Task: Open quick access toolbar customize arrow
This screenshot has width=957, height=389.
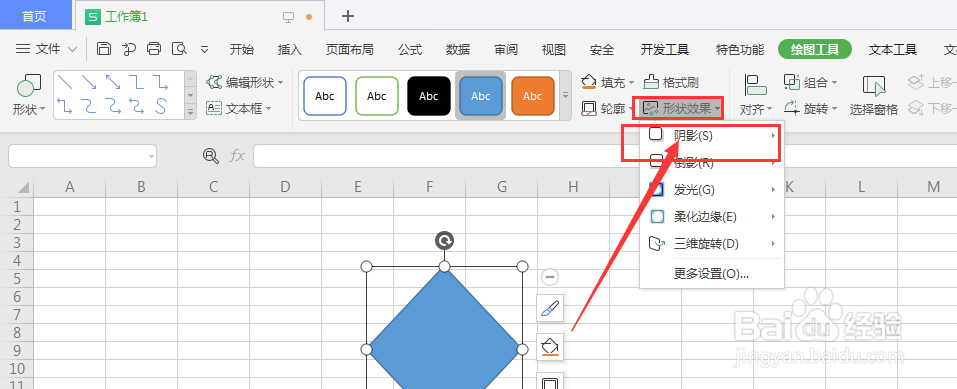Action: 204,49
